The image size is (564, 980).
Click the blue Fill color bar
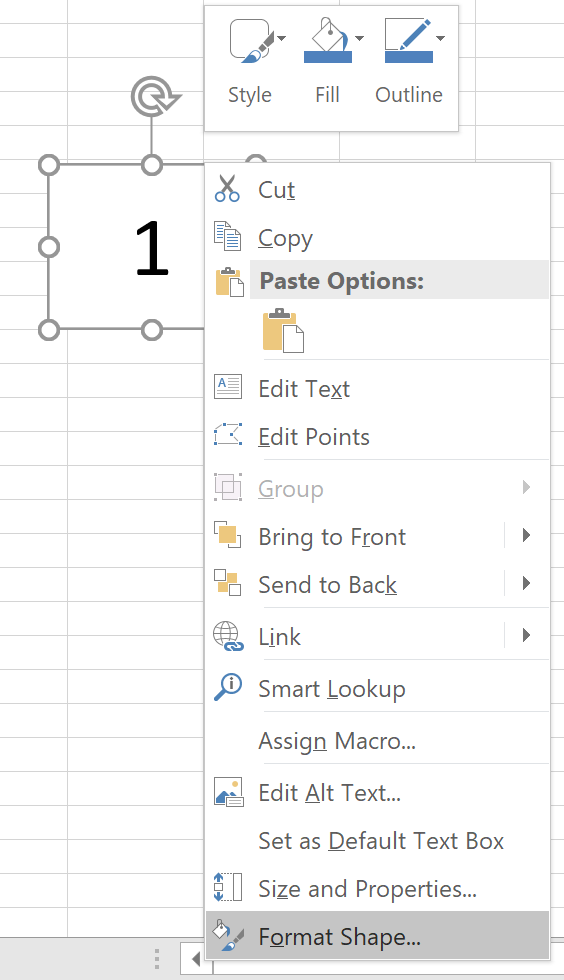click(x=328, y=58)
